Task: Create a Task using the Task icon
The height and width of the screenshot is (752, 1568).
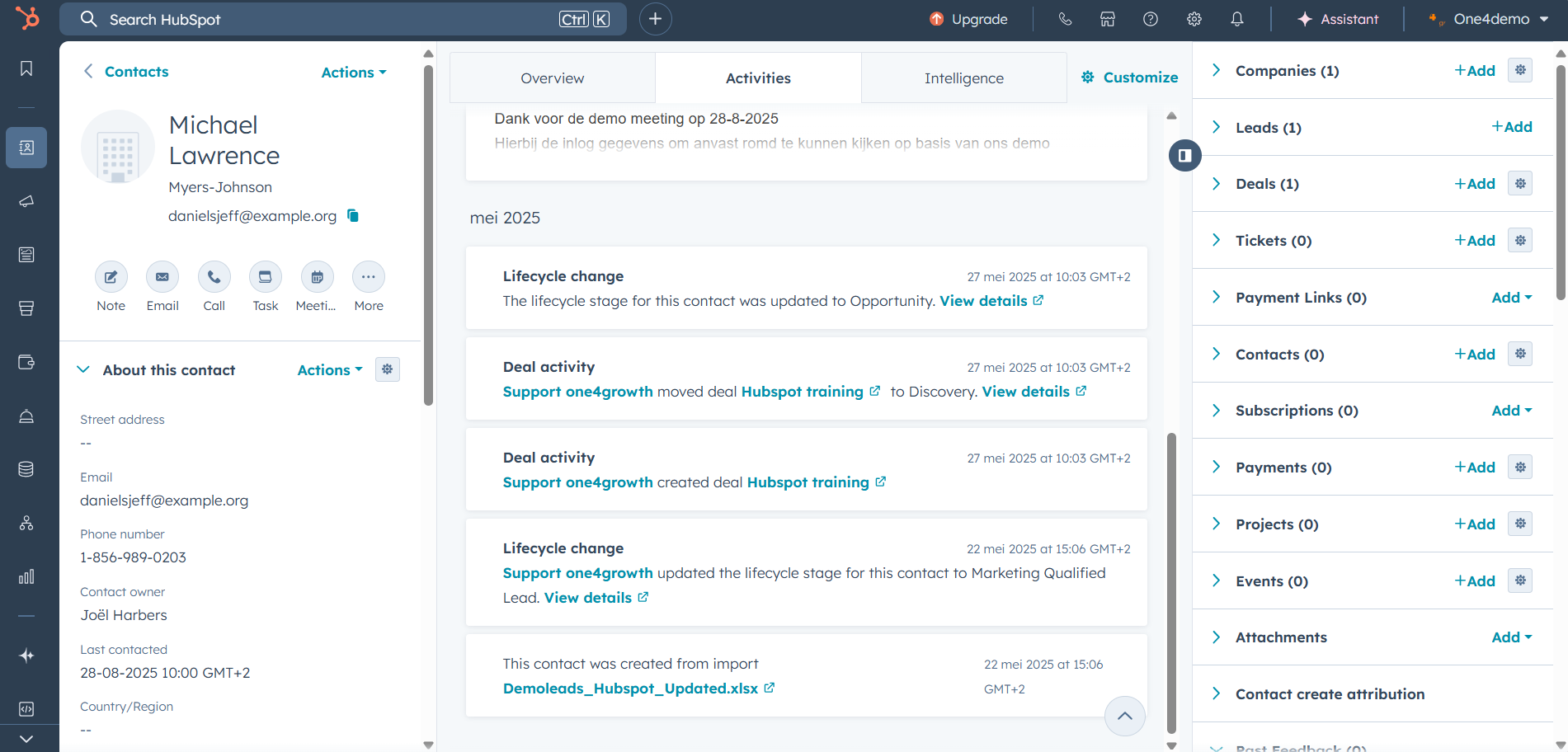Action: click(x=265, y=277)
